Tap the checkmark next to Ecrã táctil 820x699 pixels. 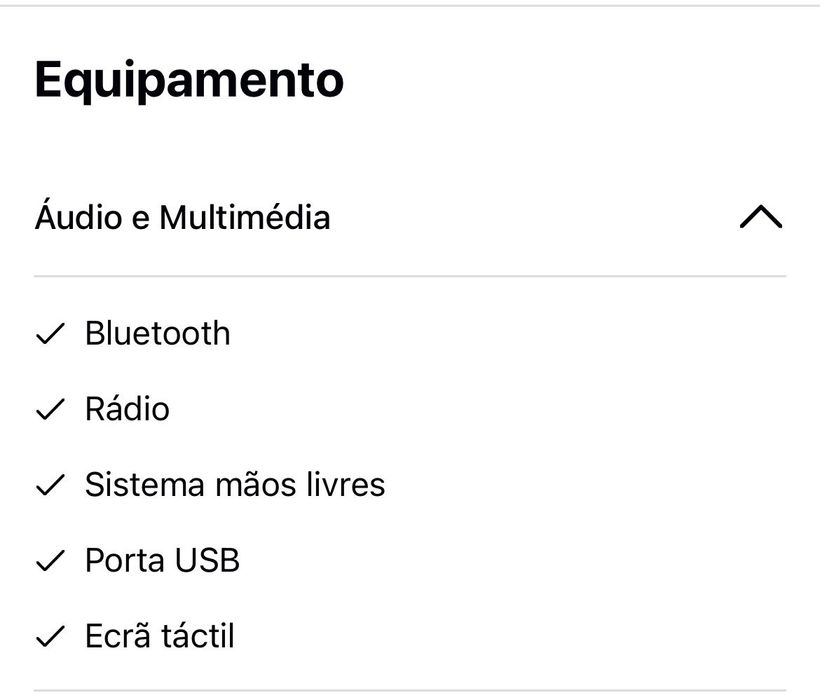point(49,637)
